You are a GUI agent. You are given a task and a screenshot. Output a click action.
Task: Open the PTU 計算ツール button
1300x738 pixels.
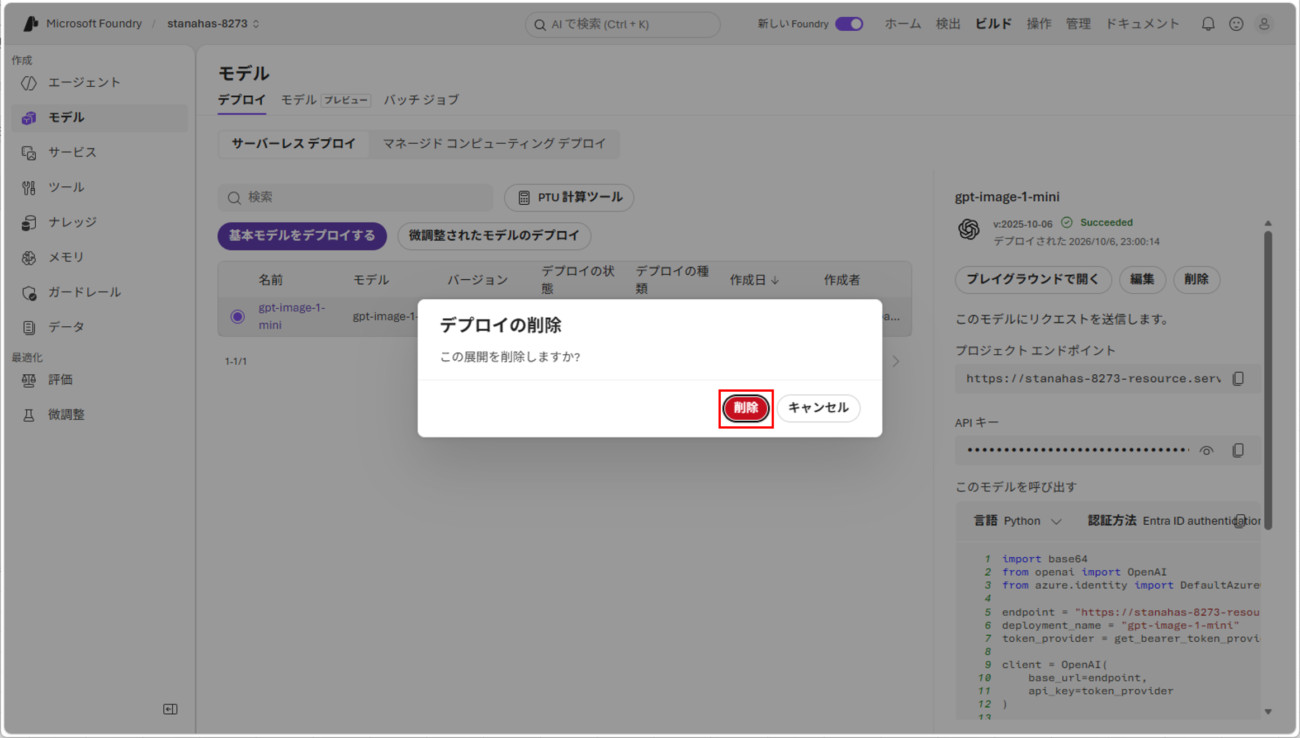coord(569,198)
